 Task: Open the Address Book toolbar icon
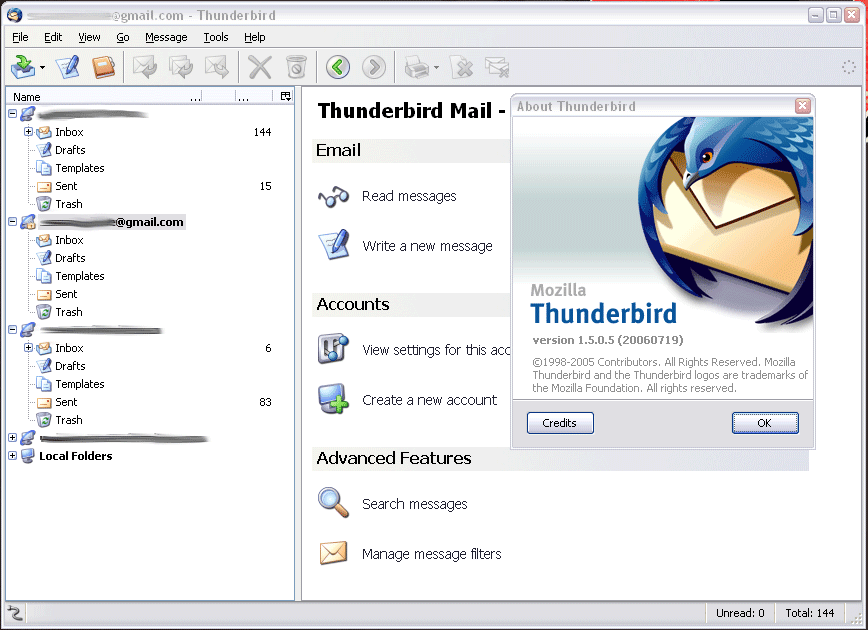pyautogui.click(x=103, y=67)
